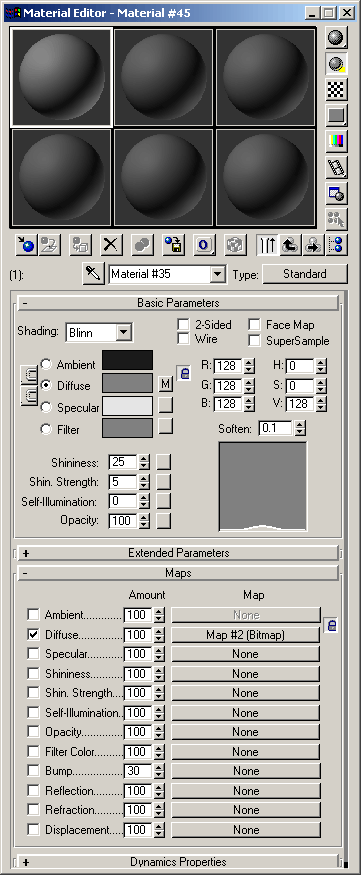
Task: Select the second sample sphere slot
Action: click(163, 76)
